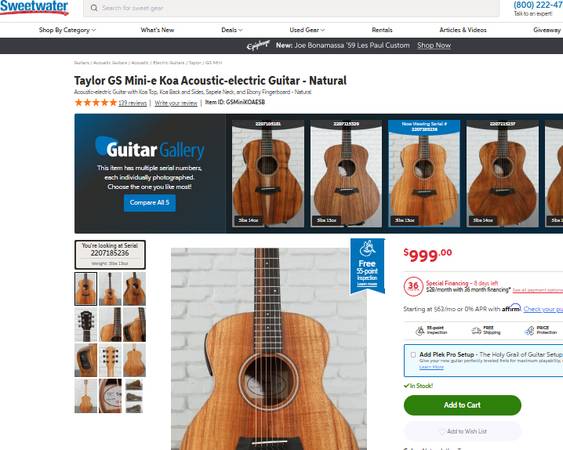
Task: Click the Add to Cart button
Action: pyautogui.click(x=462, y=405)
